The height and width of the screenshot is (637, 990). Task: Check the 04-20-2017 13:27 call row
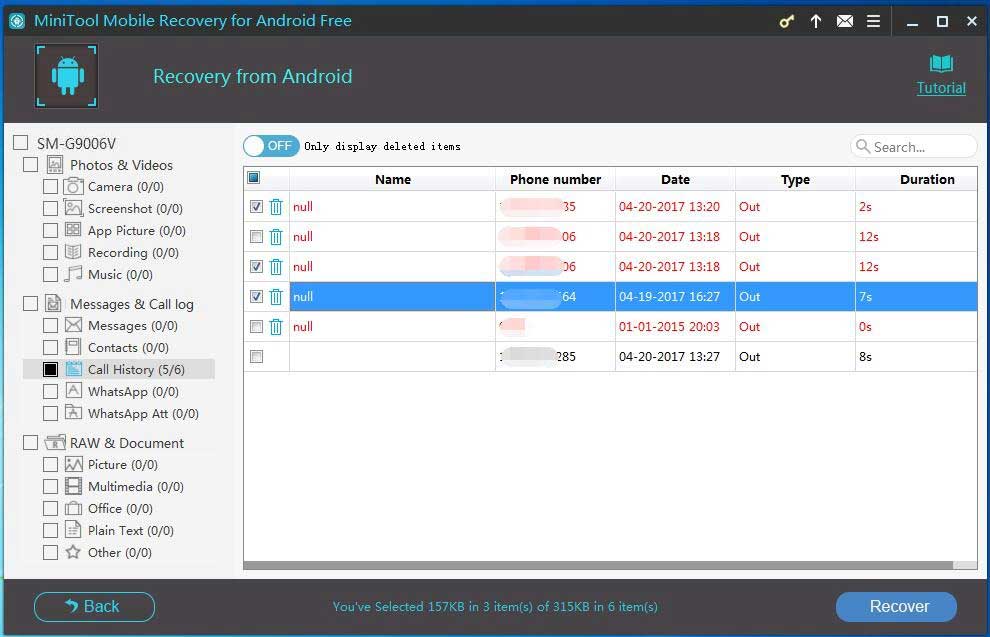coord(256,357)
